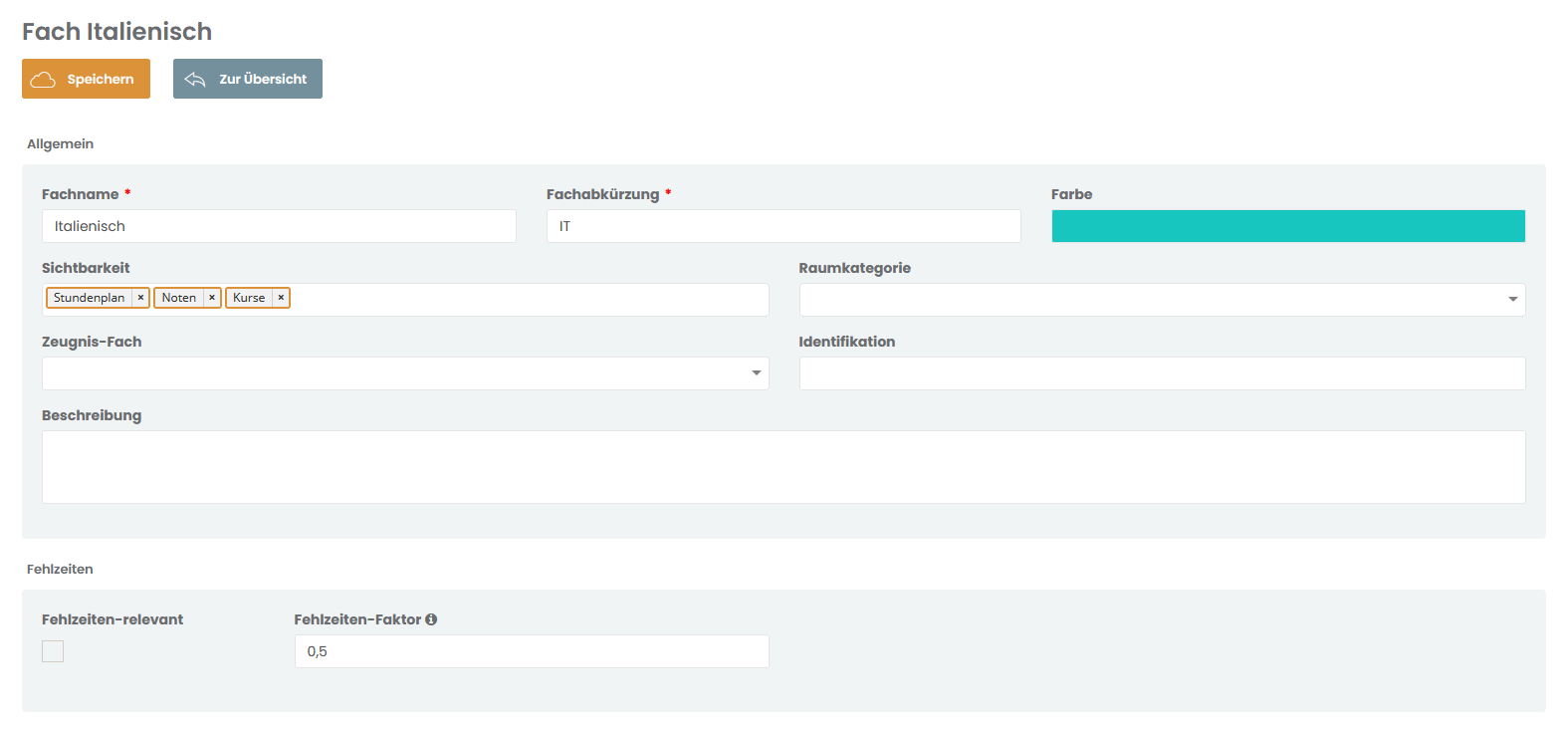The image size is (1568, 729).
Task: Click the Speichern save button
Action: [86, 79]
